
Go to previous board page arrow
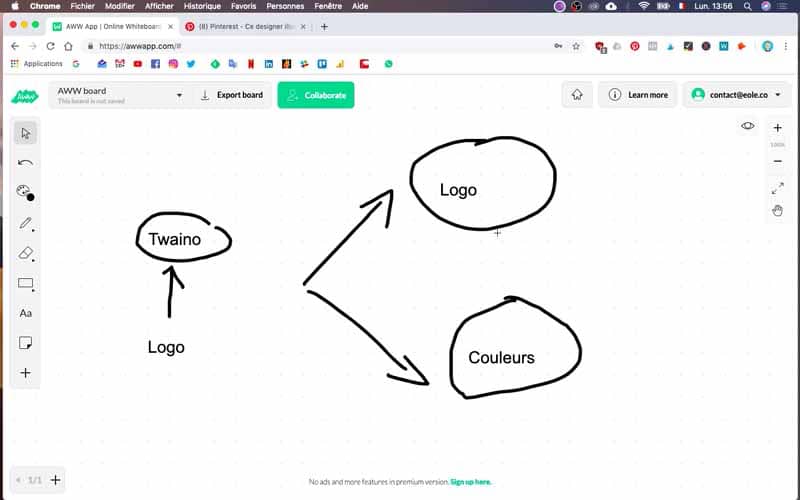point(18,480)
